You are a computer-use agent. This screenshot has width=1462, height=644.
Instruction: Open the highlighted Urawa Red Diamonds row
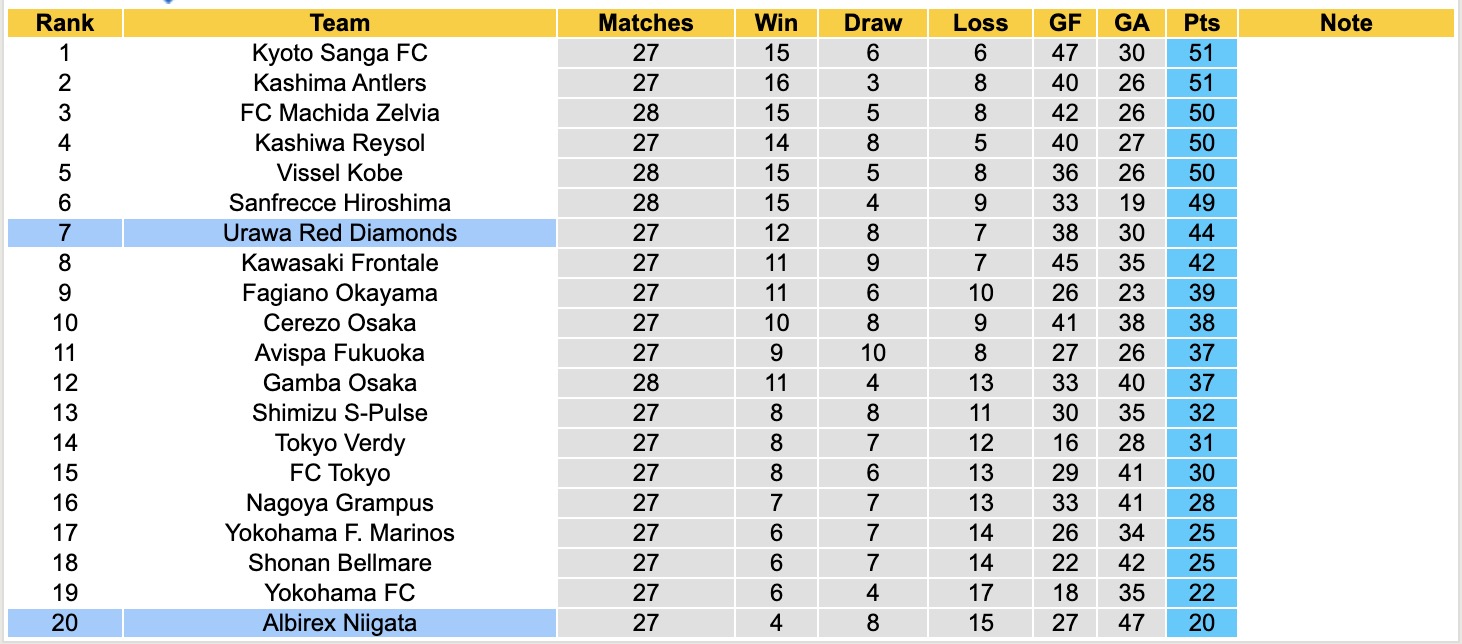pyautogui.click(x=340, y=233)
